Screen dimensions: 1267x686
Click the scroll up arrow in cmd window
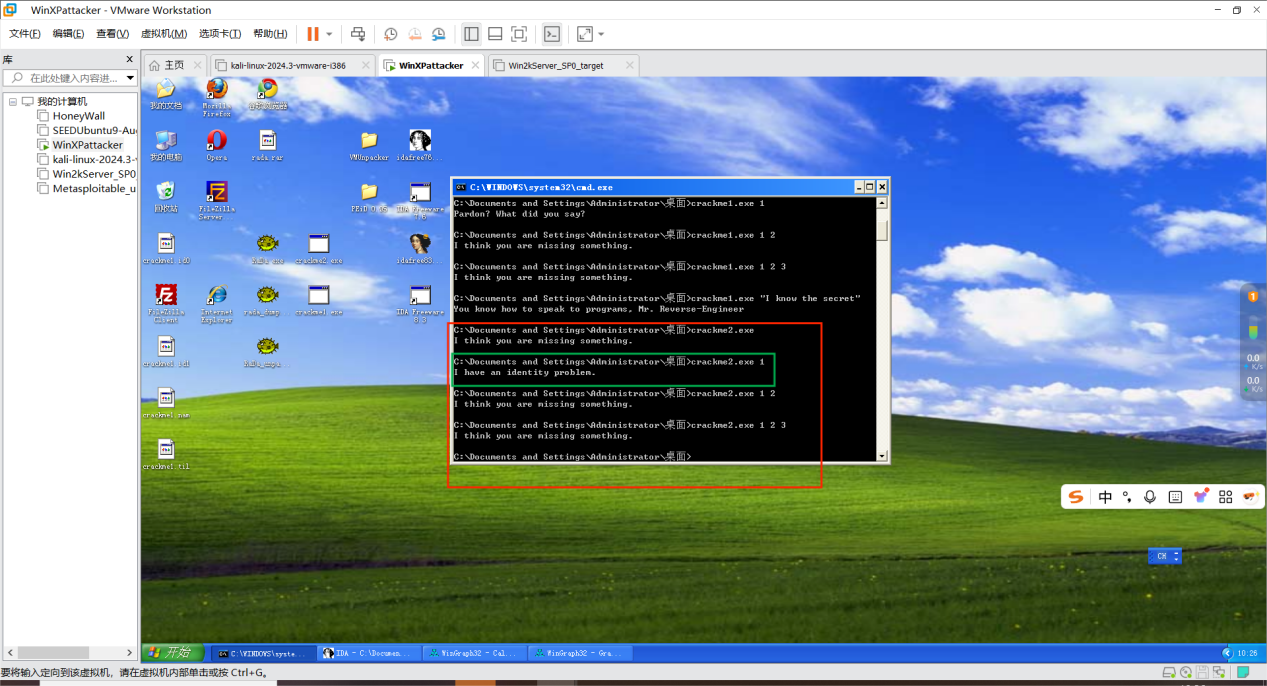882,203
